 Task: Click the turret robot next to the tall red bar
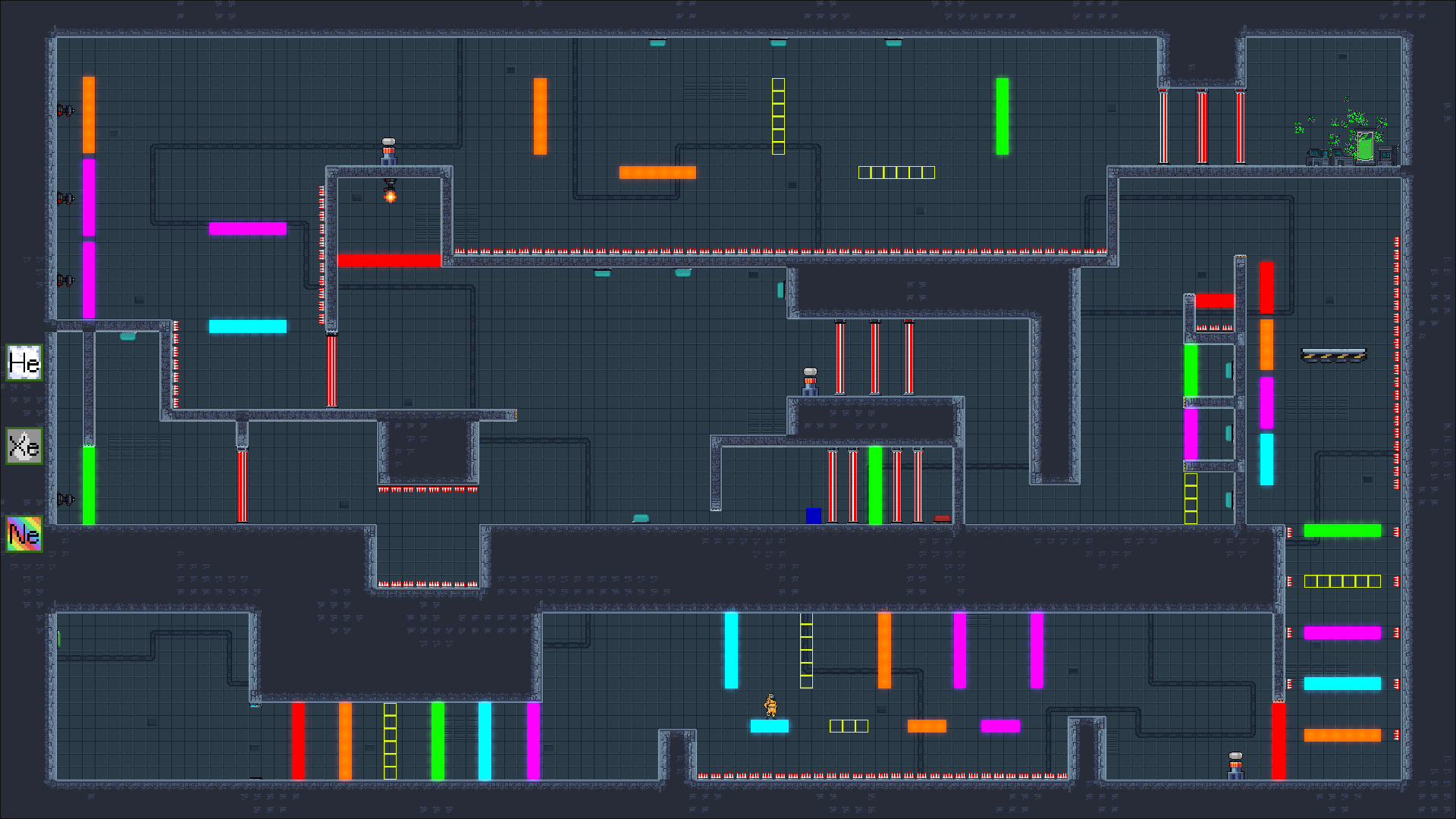point(1235,766)
